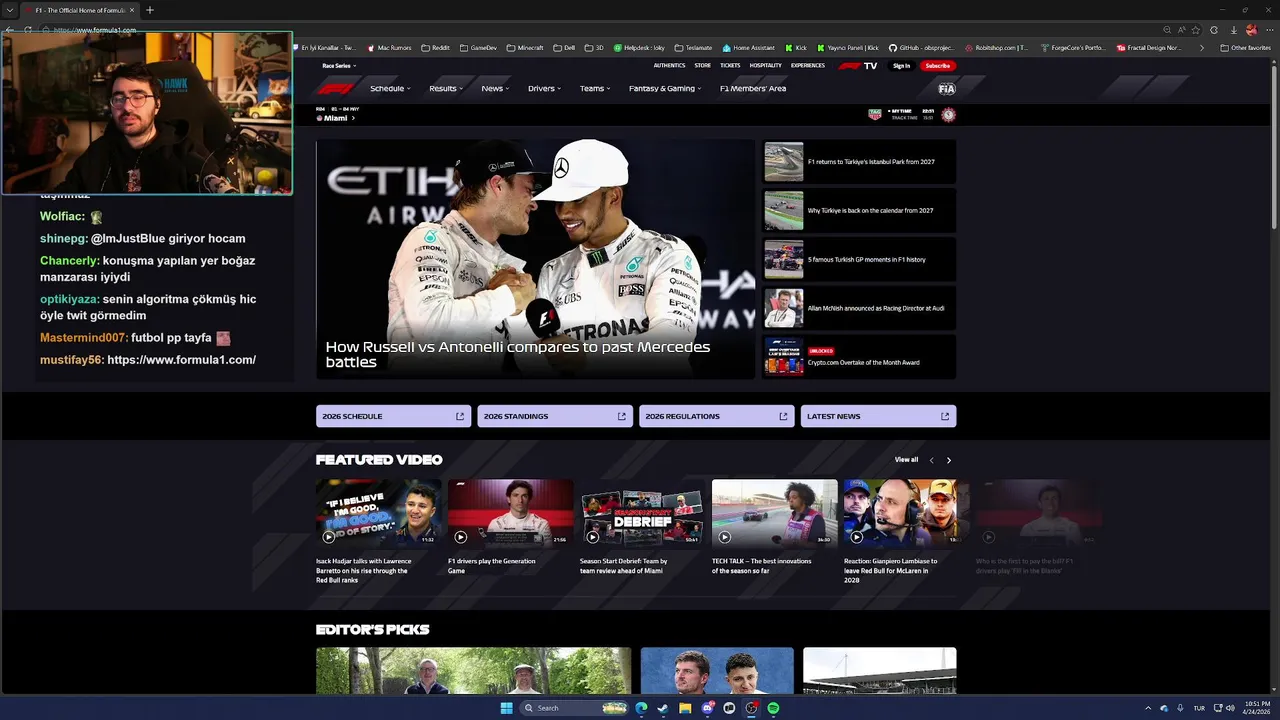The width and height of the screenshot is (1280, 720).
Task: Open F1 Members' Area
Action: (753, 88)
